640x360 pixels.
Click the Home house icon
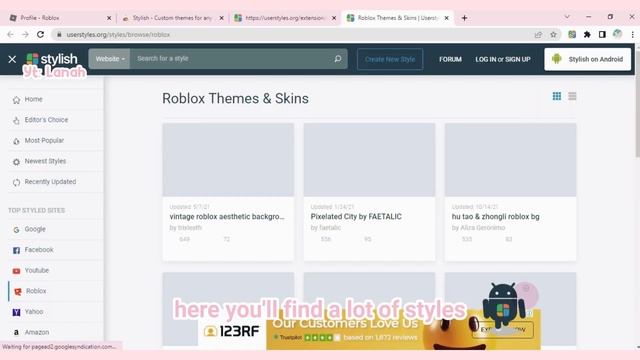tap(16, 100)
